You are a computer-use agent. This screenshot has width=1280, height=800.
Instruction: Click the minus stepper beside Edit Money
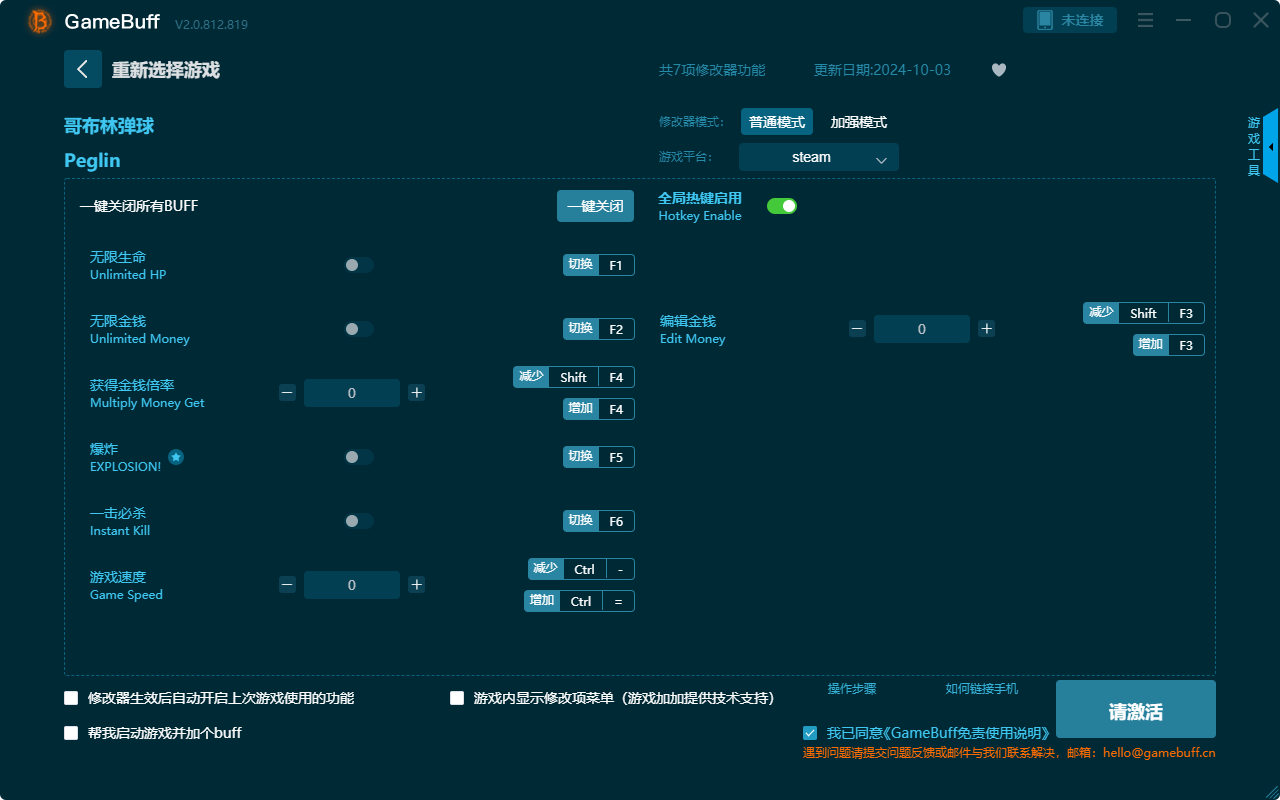coord(857,328)
